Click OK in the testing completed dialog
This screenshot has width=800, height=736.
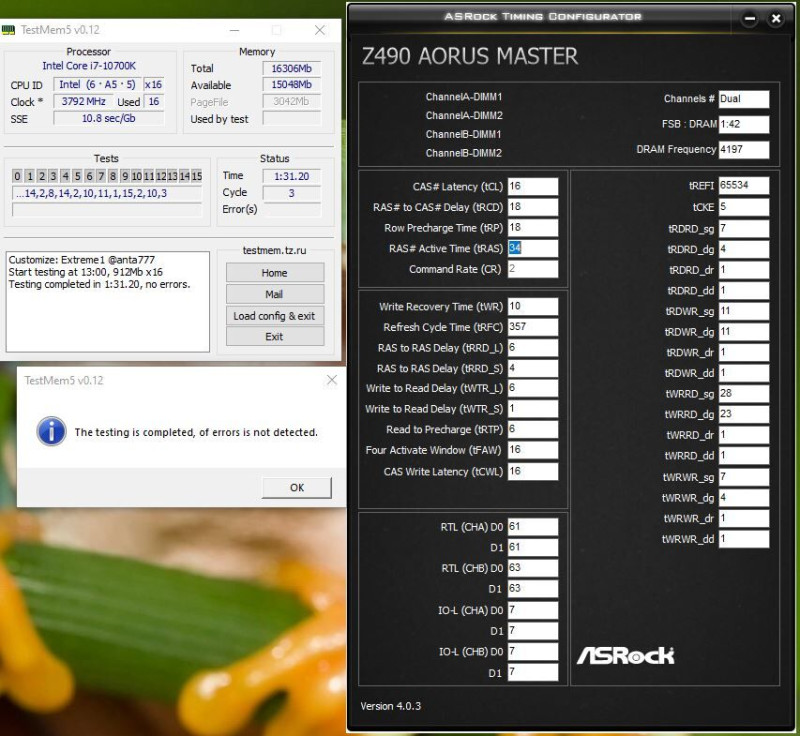(296, 487)
